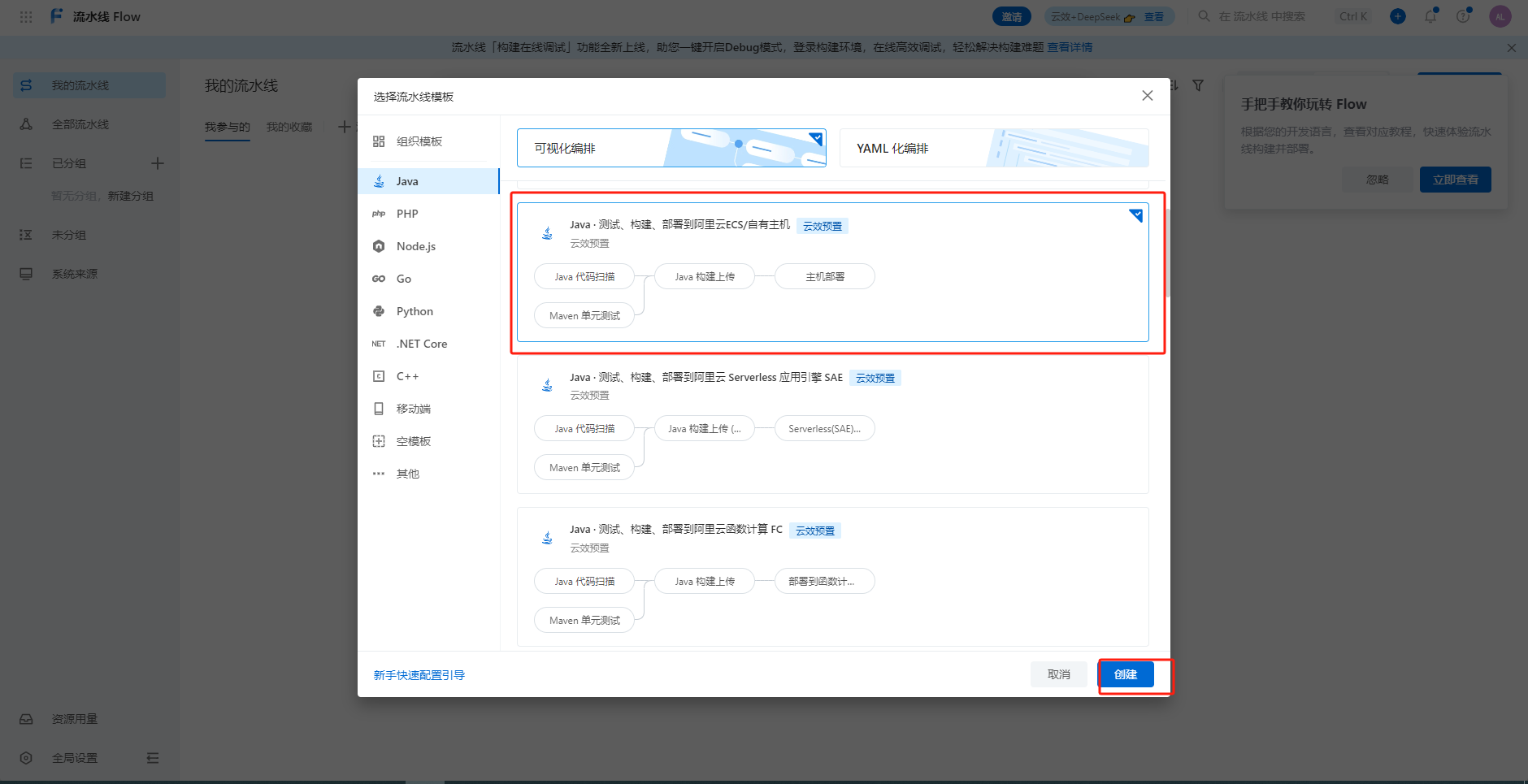
Task: Choose YAML 化编排 mode card
Action: coord(994,148)
